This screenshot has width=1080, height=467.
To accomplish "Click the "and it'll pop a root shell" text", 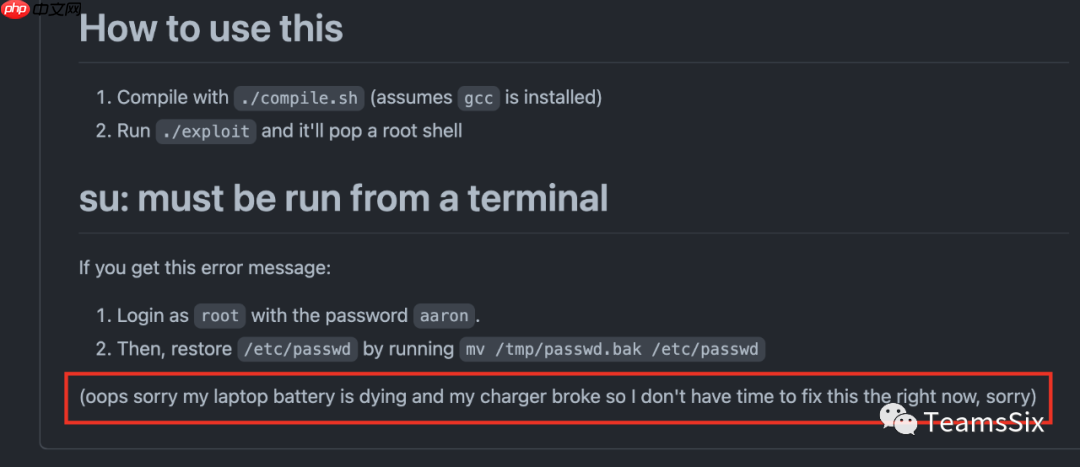I will click(362, 131).
